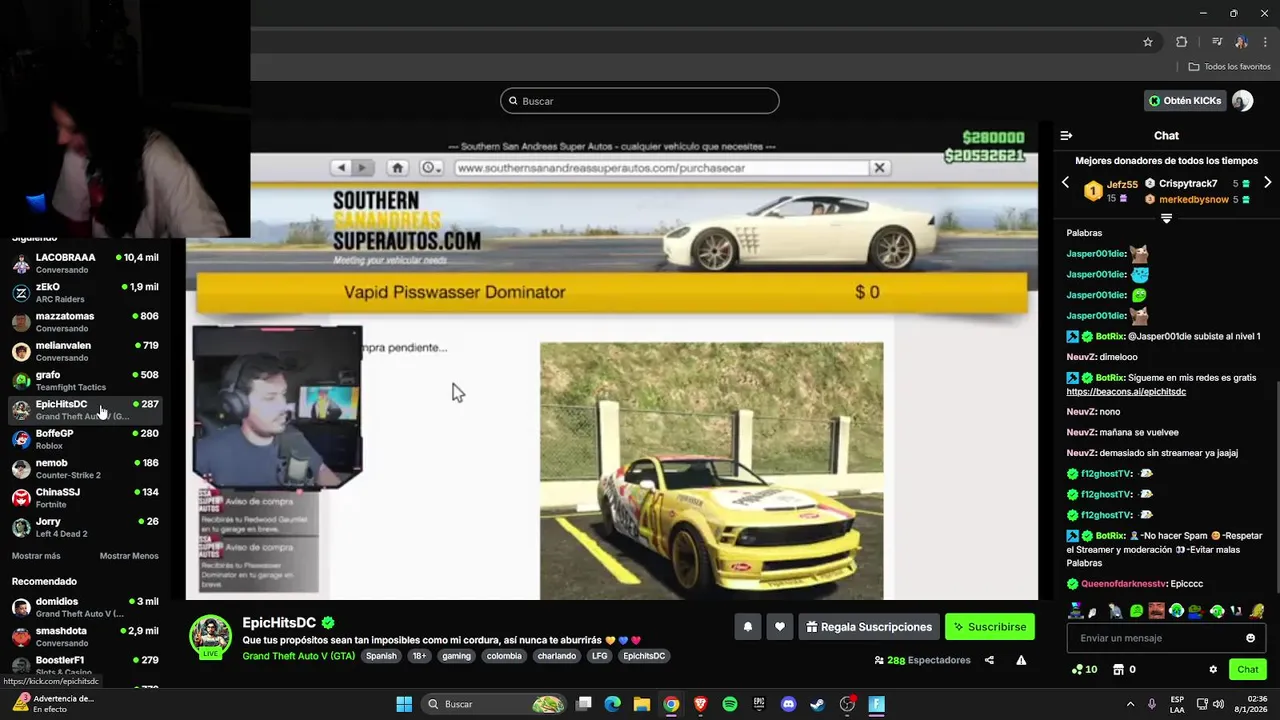Click the Kick search field Buscar
Screen dimensions: 1280x720
click(x=639, y=101)
